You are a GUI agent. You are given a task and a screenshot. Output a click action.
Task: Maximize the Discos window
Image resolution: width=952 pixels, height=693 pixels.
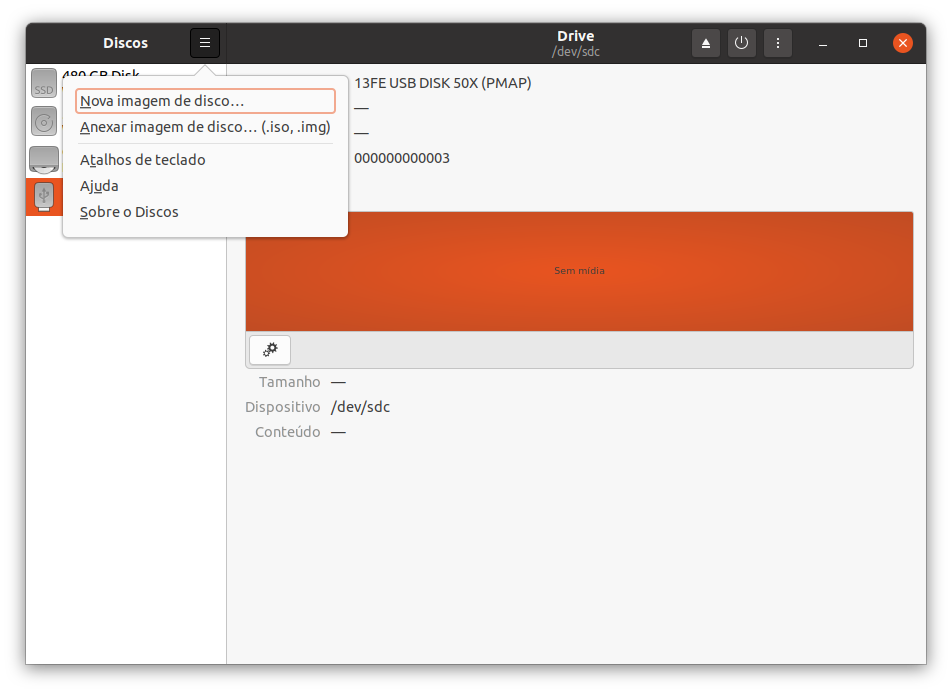[x=863, y=43]
